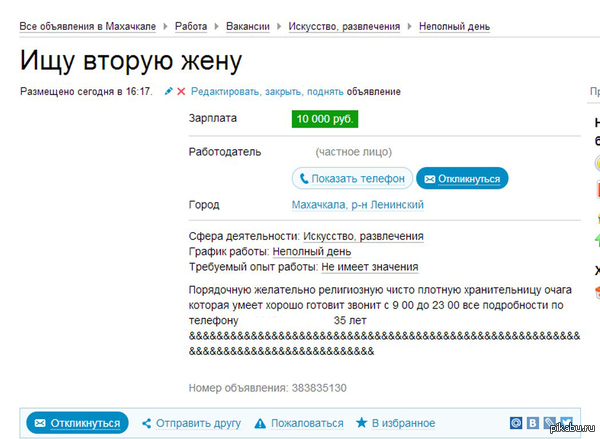Go to Все объявления в Махачкале breadcrumb
The height and width of the screenshot is (439, 600).
pos(88,26)
